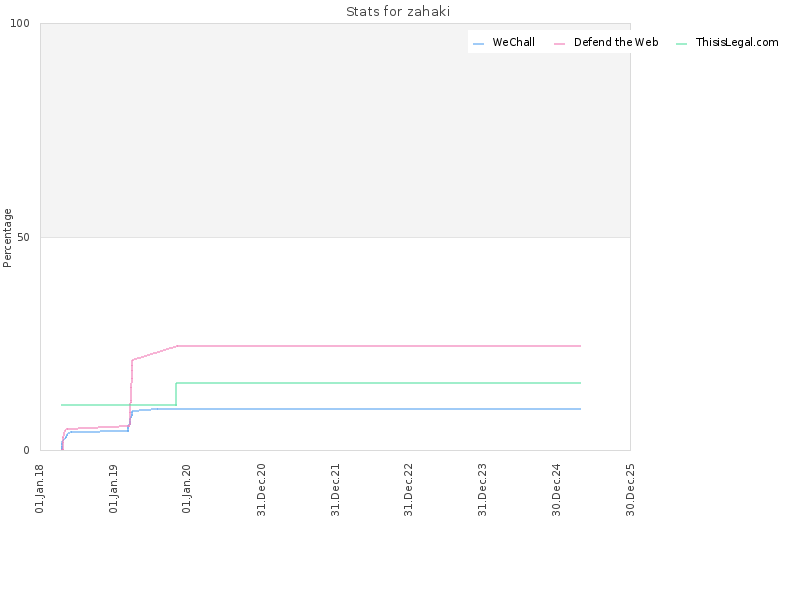This screenshot has height=600, width=800.
Task: Click the 31.Dec.21 x-axis date label
Action: (335, 490)
